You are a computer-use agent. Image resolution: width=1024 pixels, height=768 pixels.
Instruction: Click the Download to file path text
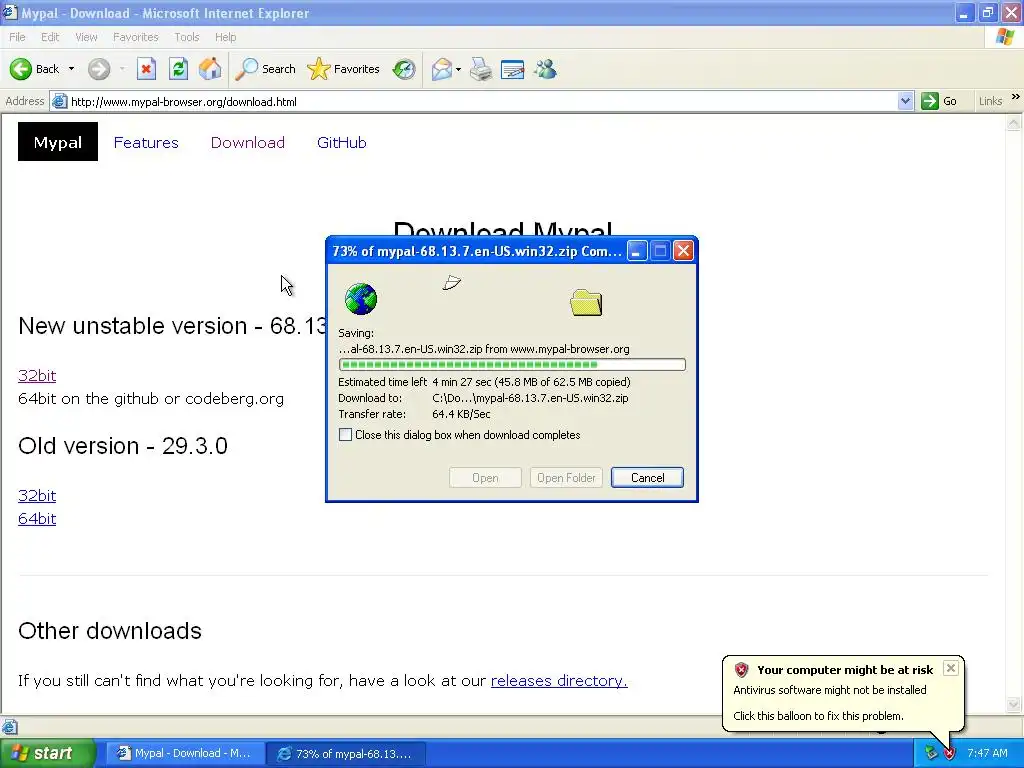pos(530,398)
